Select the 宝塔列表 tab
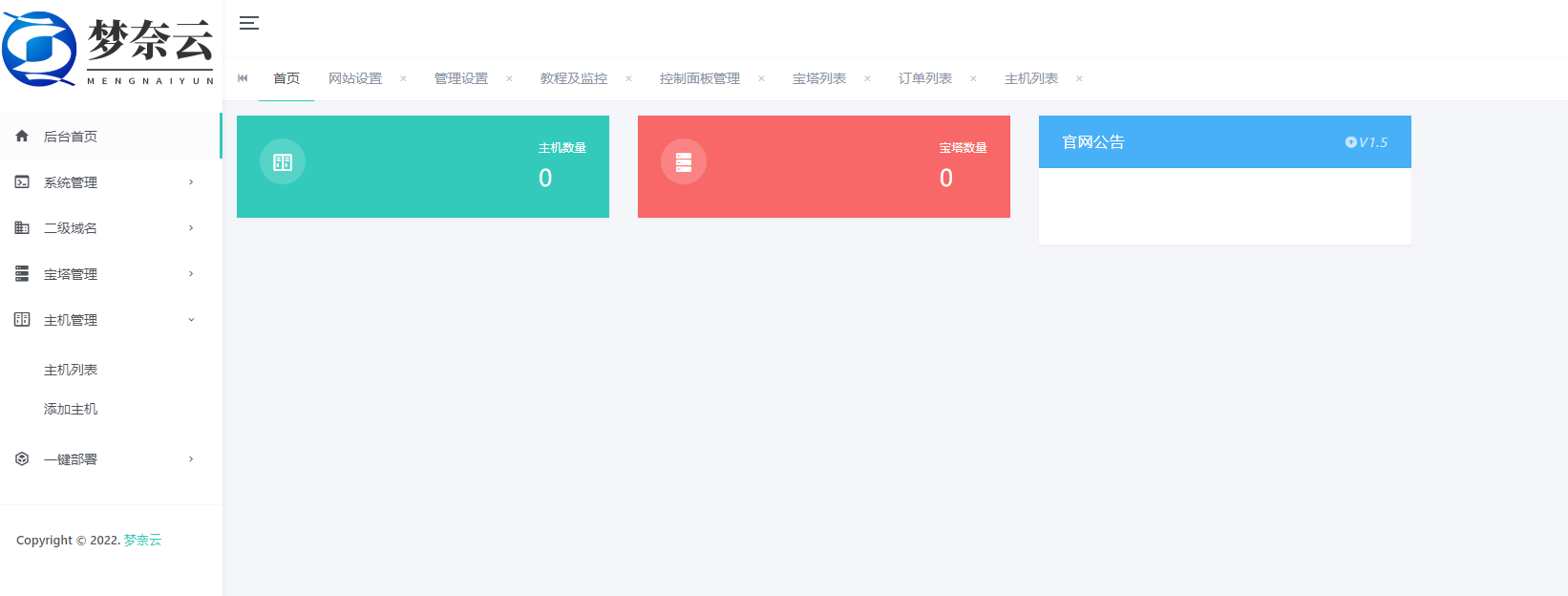 pyautogui.click(x=819, y=78)
